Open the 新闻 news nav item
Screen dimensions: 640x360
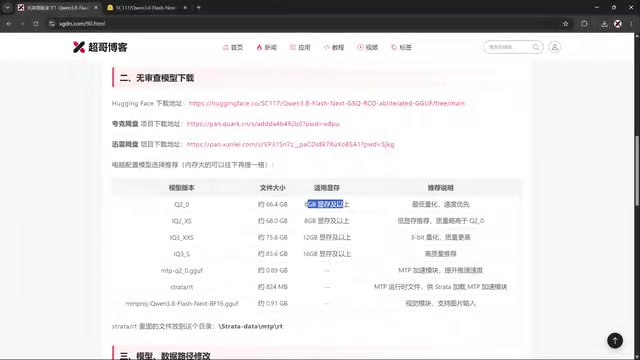point(267,47)
